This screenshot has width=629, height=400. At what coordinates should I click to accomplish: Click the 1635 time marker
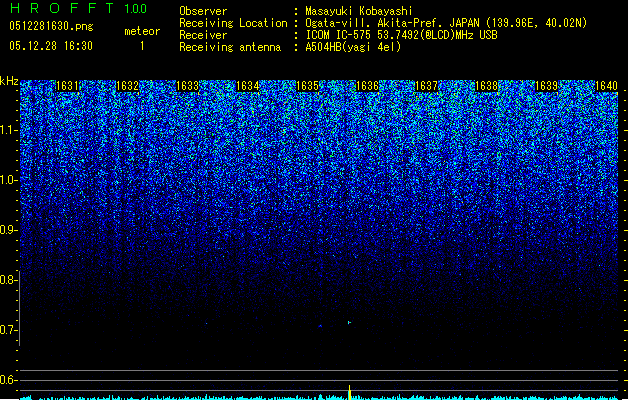pos(307,86)
